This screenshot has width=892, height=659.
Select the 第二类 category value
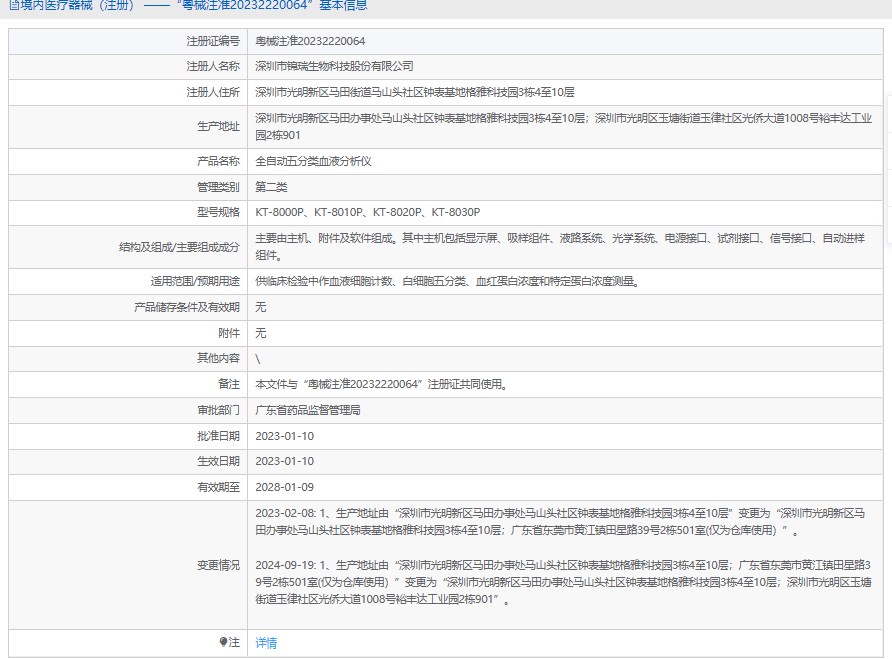pos(271,187)
